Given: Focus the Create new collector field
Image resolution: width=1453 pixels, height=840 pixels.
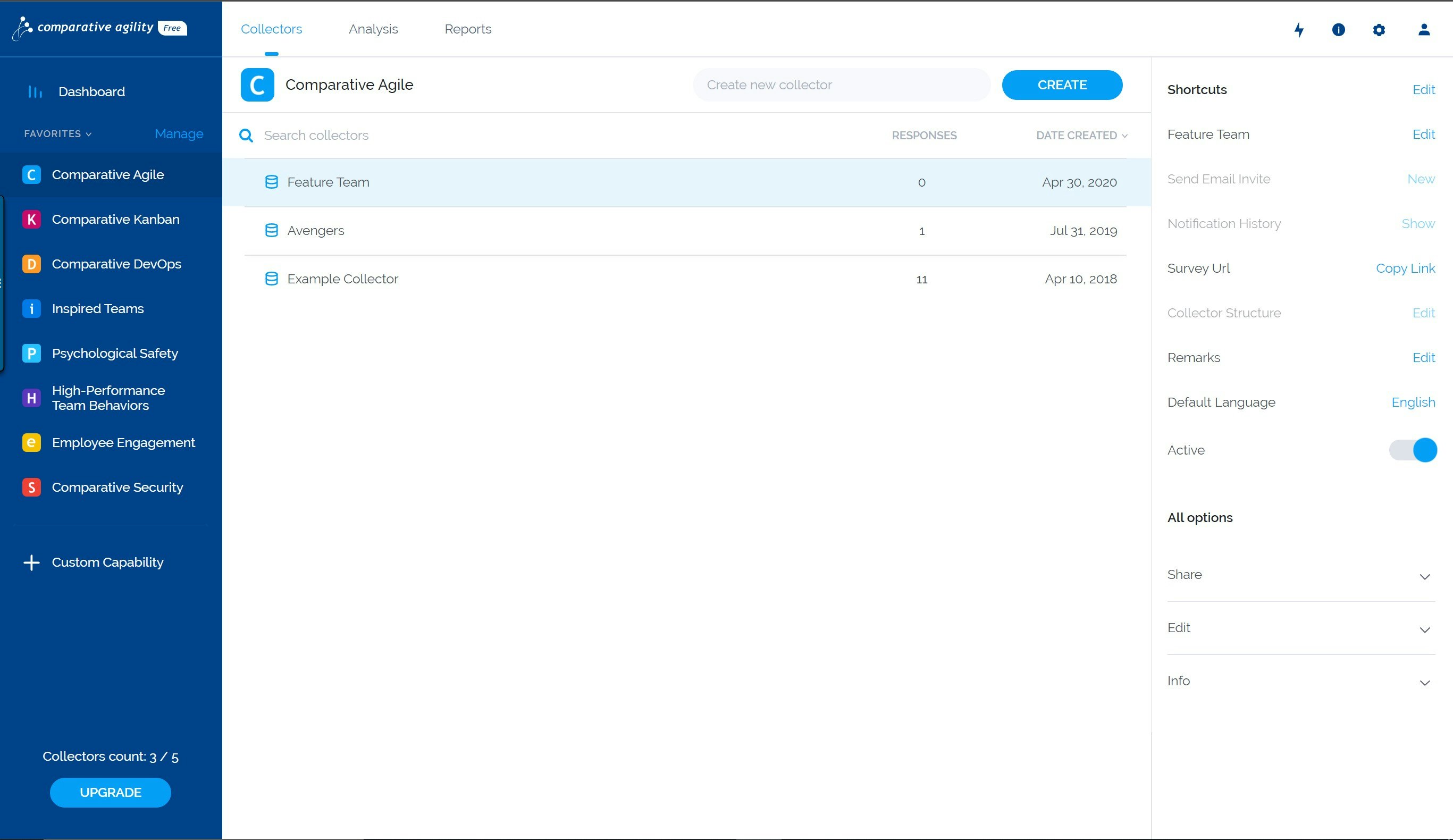Looking at the screenshot, I should (x=841, y=85).
